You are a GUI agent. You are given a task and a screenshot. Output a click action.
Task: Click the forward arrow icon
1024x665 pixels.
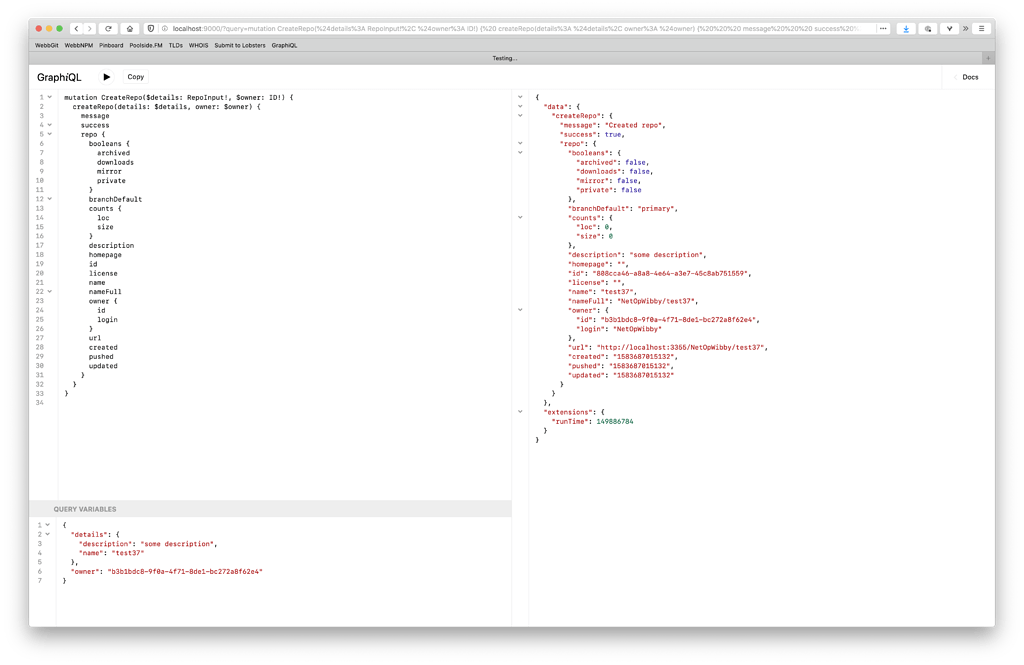pos(89,28)
